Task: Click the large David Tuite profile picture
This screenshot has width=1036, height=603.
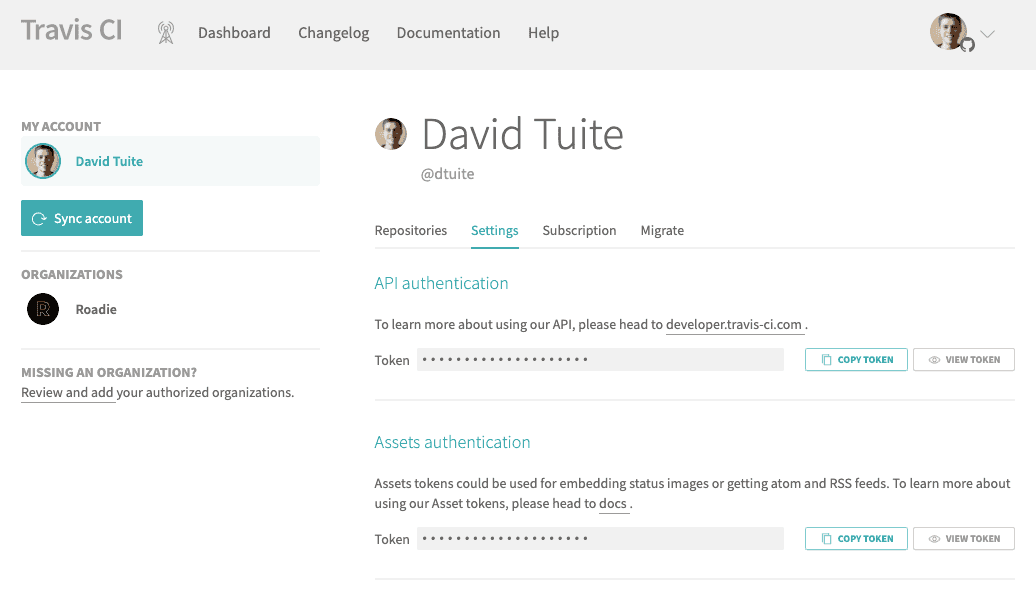Action: coord(390,134)
